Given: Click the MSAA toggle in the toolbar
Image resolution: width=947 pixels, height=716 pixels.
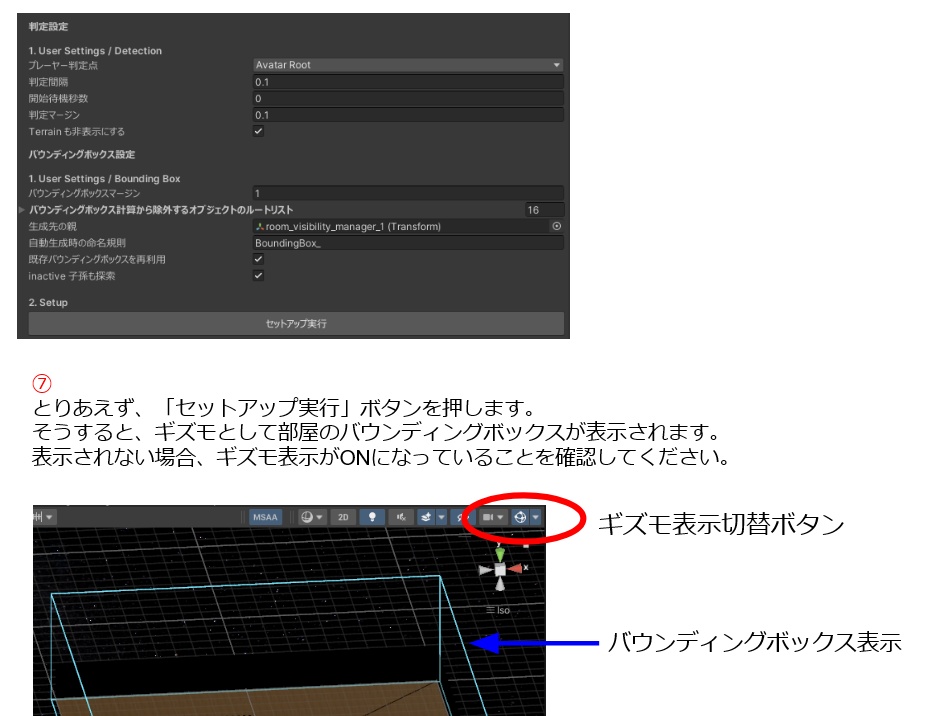Looking at the screenshot, I should tap(265, 517).
